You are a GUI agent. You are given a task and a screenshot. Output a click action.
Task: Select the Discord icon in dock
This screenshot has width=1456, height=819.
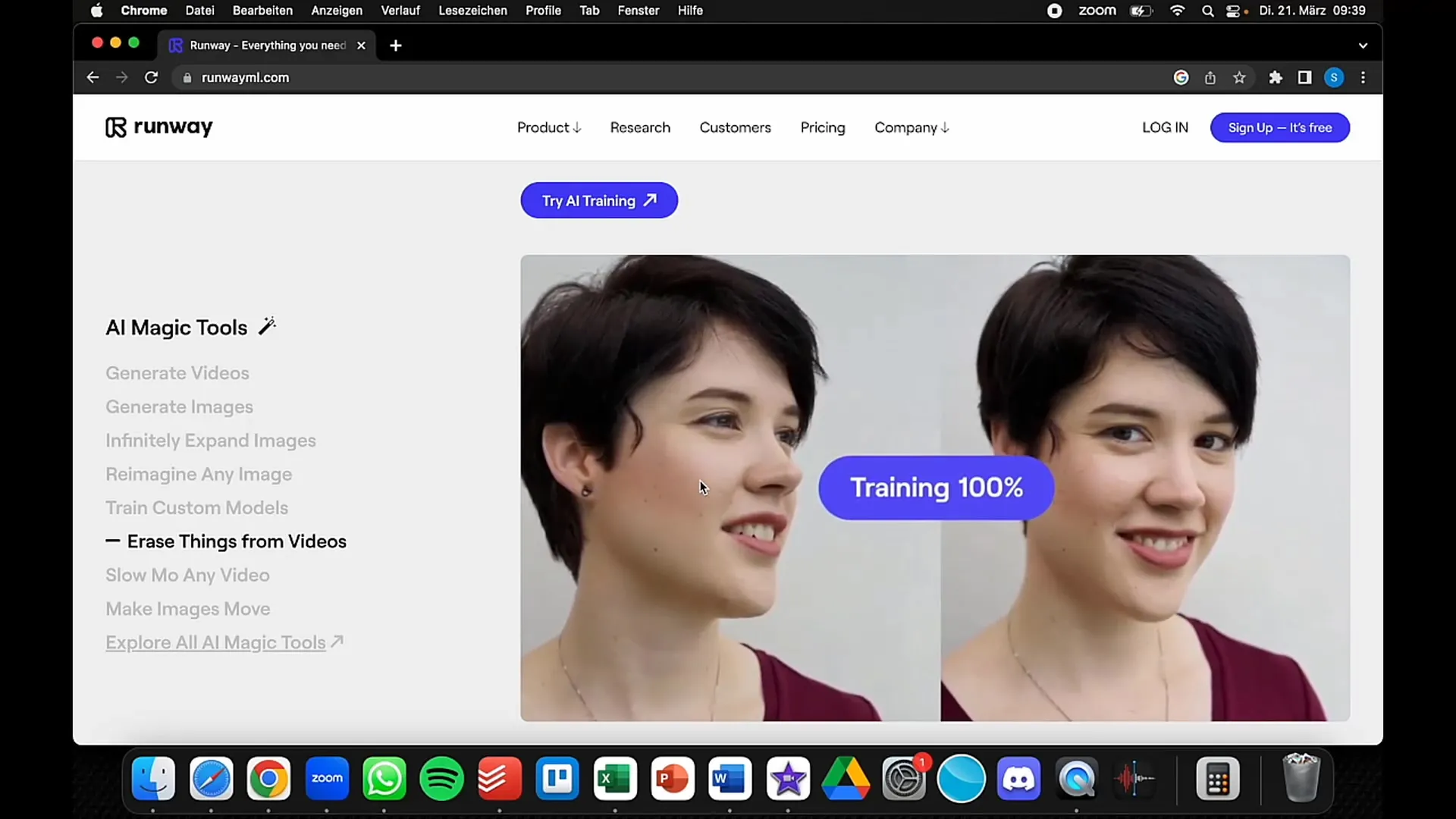coord(1019,779)
